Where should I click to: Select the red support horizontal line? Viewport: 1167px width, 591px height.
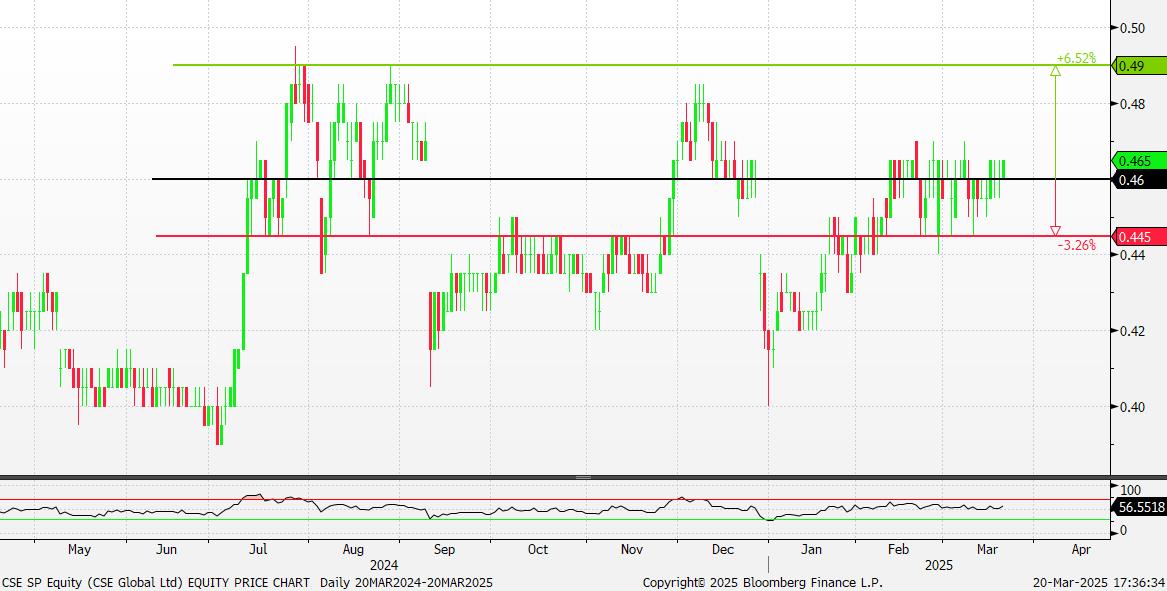[x=600, y=236]
